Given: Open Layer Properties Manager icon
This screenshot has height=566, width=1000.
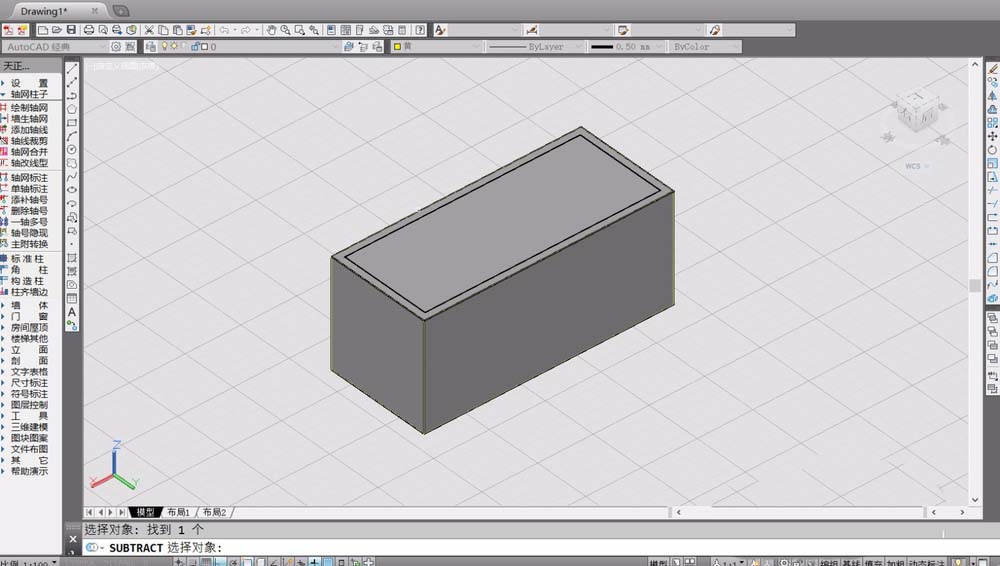Looking at the screenshot, I should click(x=151, y=47).
